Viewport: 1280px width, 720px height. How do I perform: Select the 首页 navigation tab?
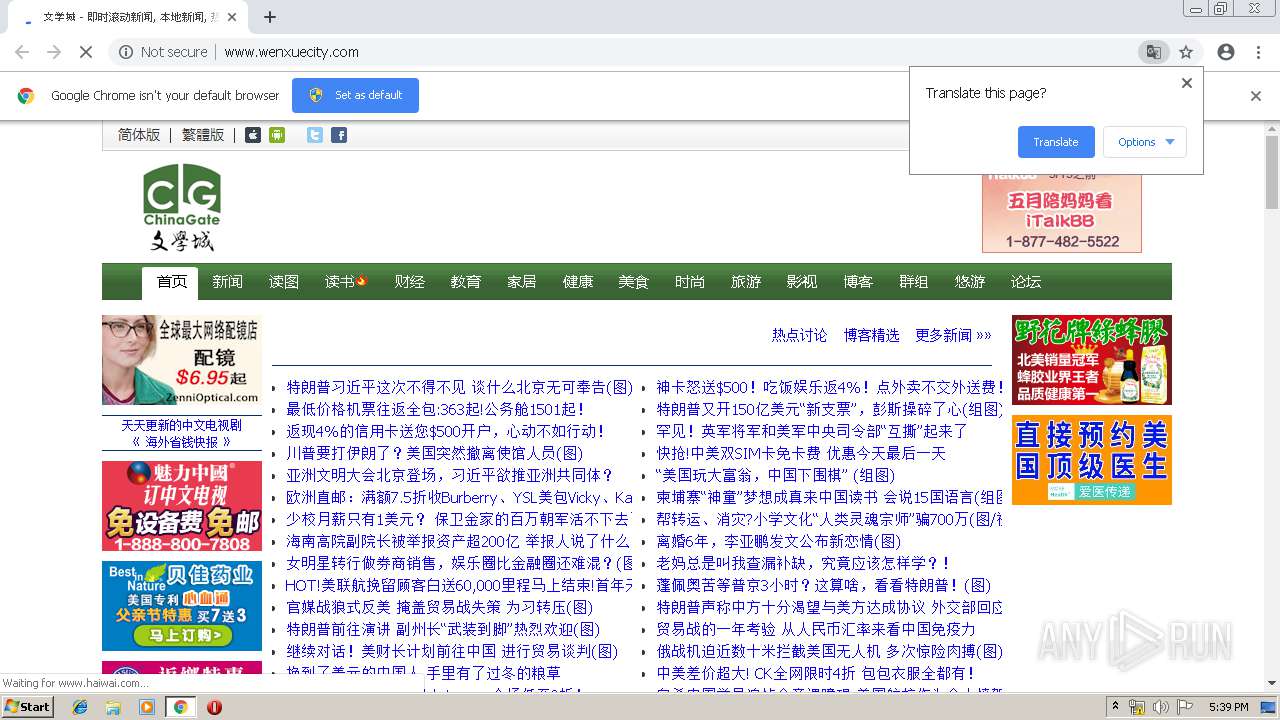click(x=171, y=282)
